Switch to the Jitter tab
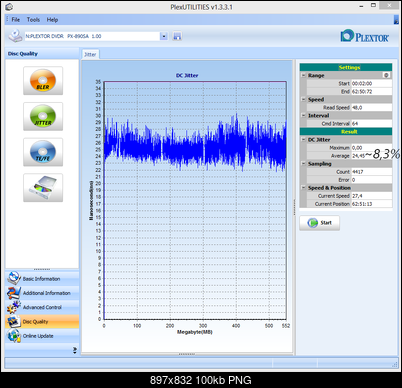Viewport: 402px width, 388px height. tap(90, 54)
